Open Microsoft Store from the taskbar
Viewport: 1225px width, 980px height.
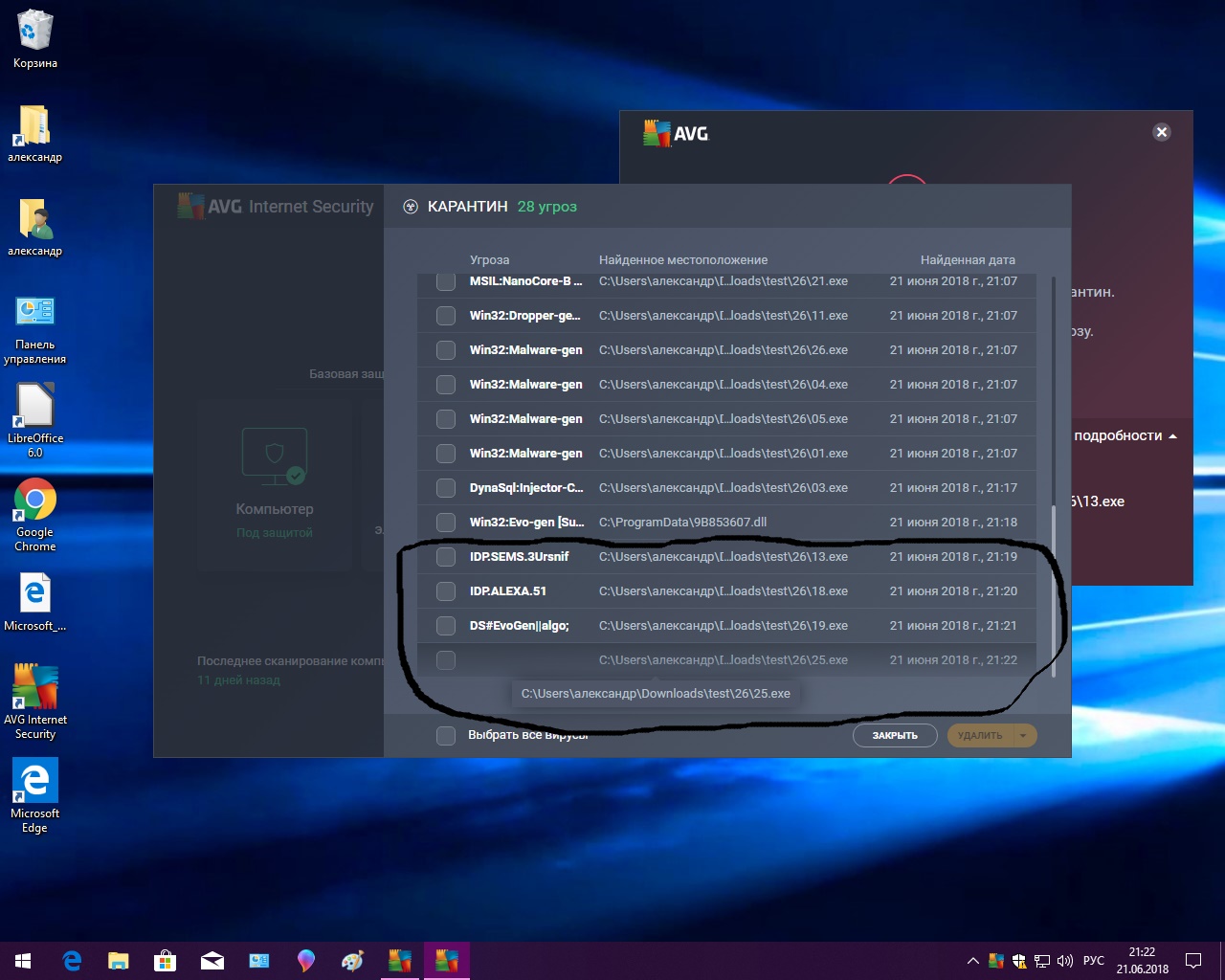166,961
